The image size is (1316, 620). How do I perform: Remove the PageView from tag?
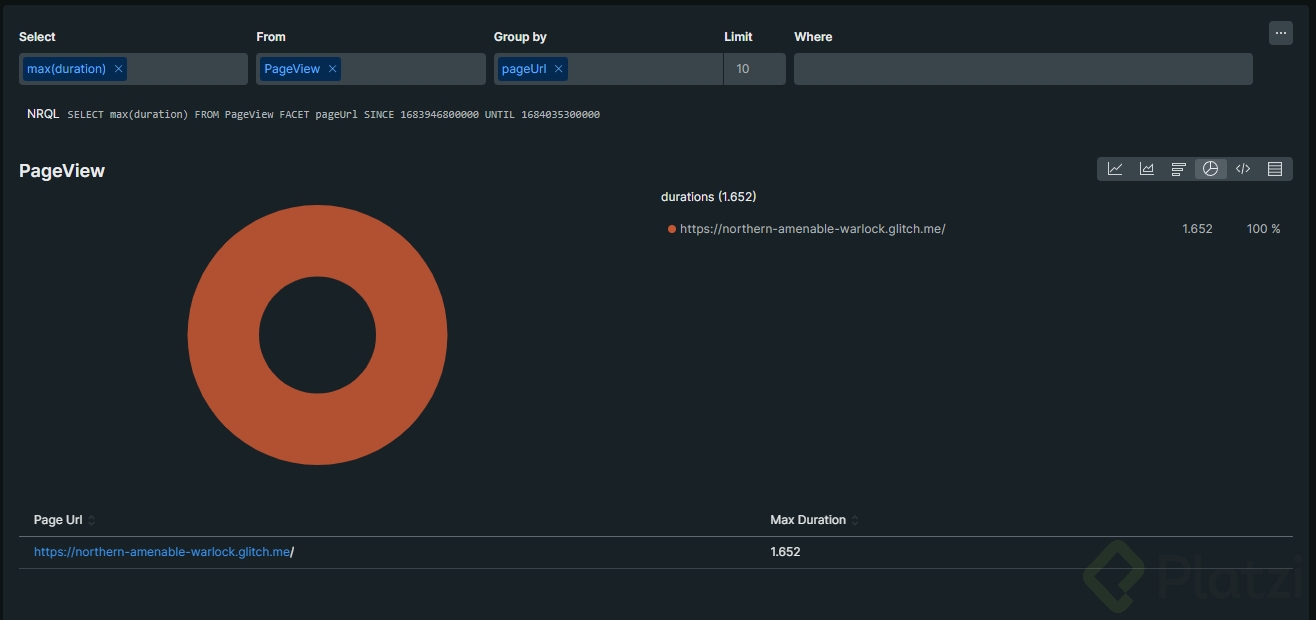(x=332, y=69)
